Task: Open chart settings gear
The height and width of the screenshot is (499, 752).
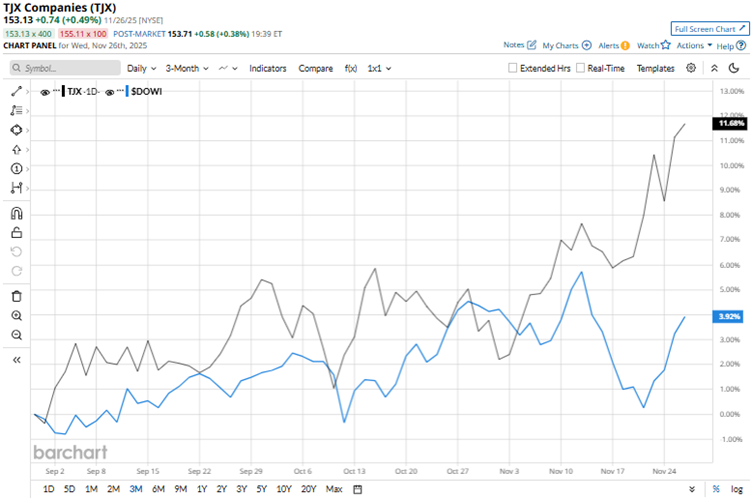Action: coord(691,68)
